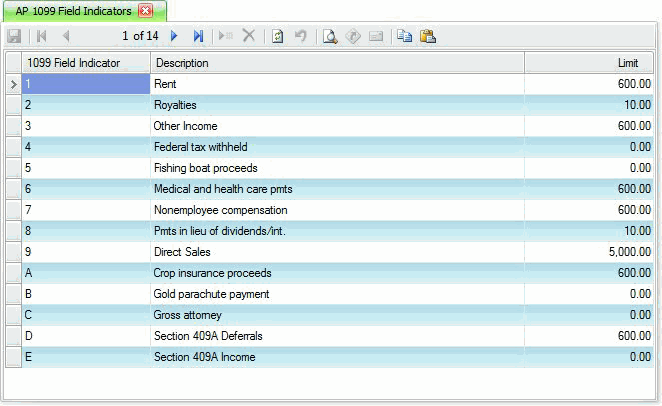Click the Delete X toolbar icon
This screenshot has height=406, width=662.
pos(249,36)
